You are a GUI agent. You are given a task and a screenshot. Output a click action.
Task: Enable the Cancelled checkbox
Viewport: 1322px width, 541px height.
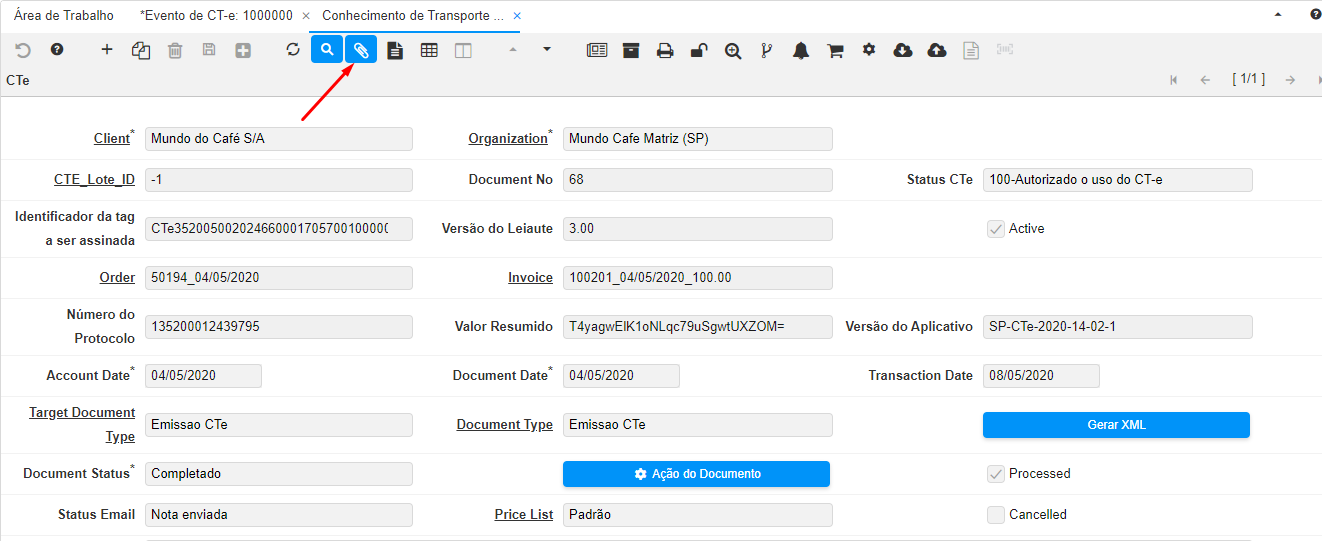click(x=996, y=515)
